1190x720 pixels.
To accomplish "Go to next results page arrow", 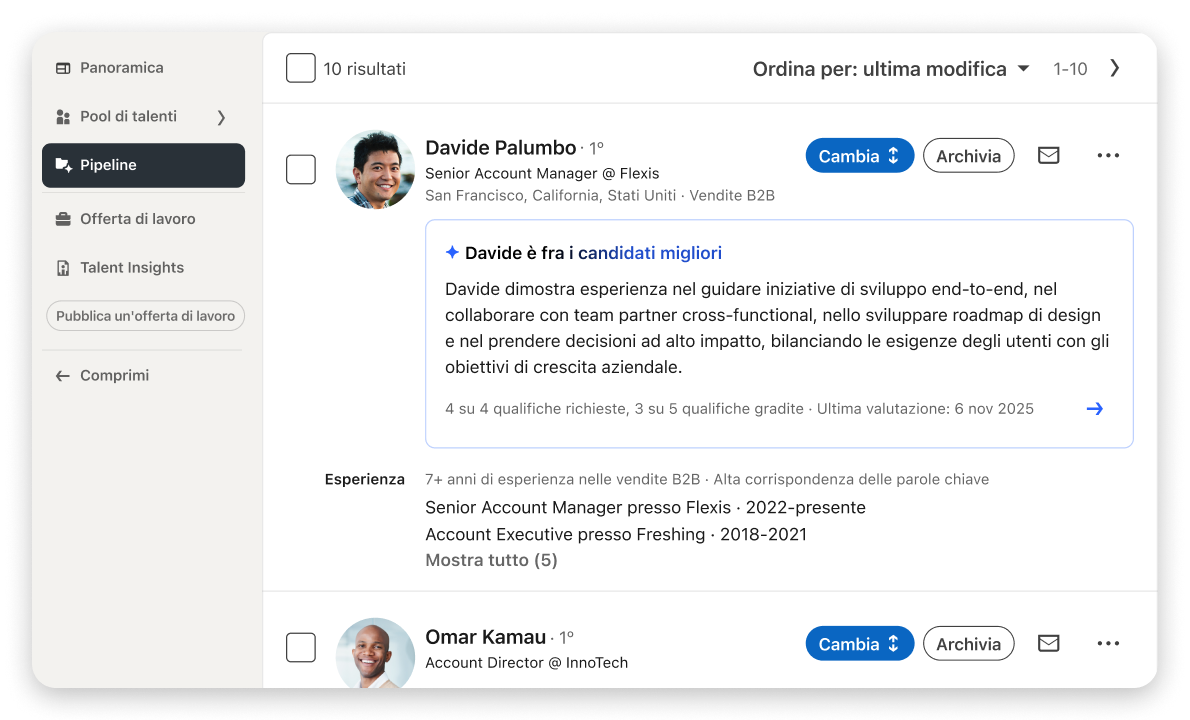I will coord(1114,68).
